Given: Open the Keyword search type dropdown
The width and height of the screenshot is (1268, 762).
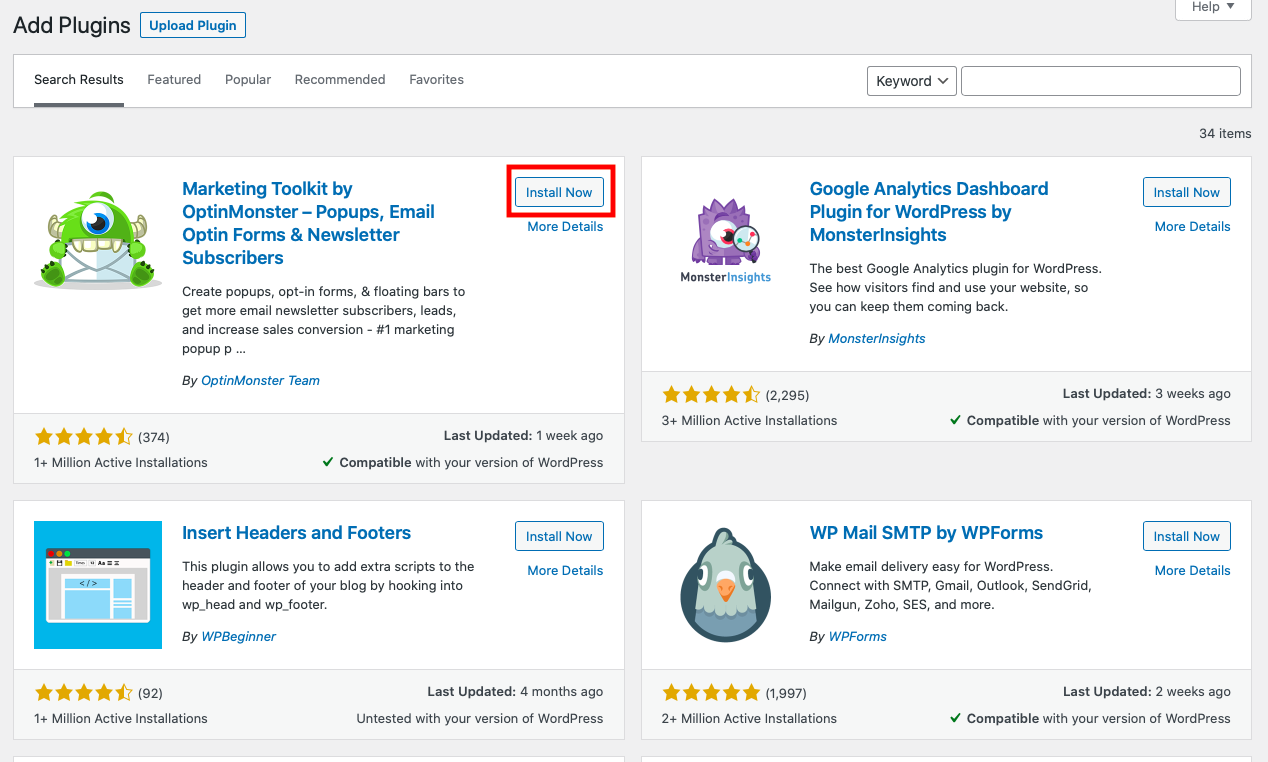Looking at the screenshot, I should tap(912, 81).
